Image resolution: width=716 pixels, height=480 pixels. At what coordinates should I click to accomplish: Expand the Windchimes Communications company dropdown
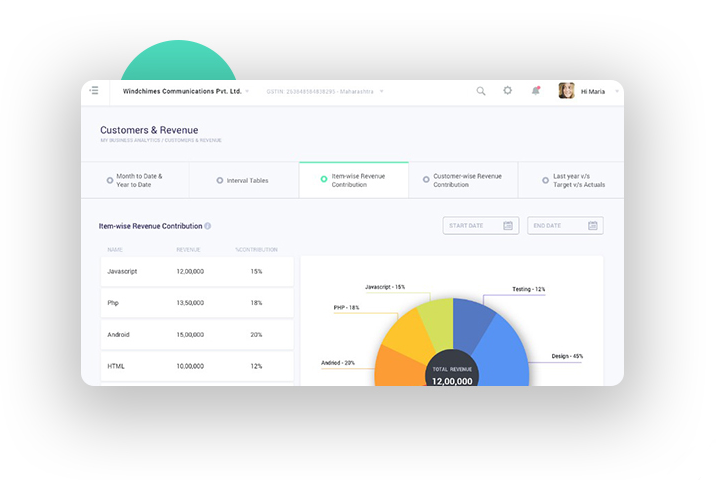[248, 91]
